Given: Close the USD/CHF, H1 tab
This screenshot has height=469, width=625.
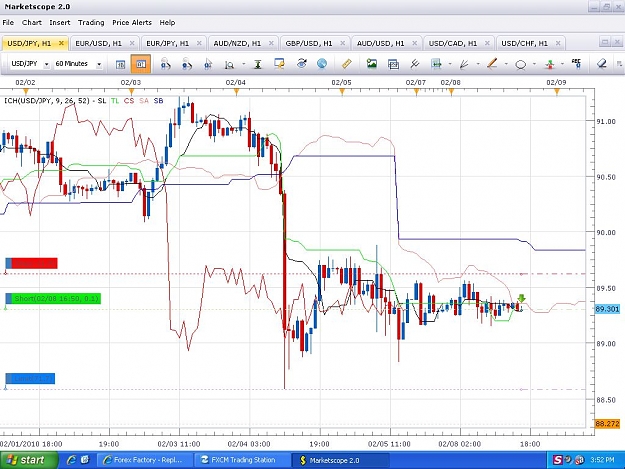Looking at the screenshot, I should (558, 43).
